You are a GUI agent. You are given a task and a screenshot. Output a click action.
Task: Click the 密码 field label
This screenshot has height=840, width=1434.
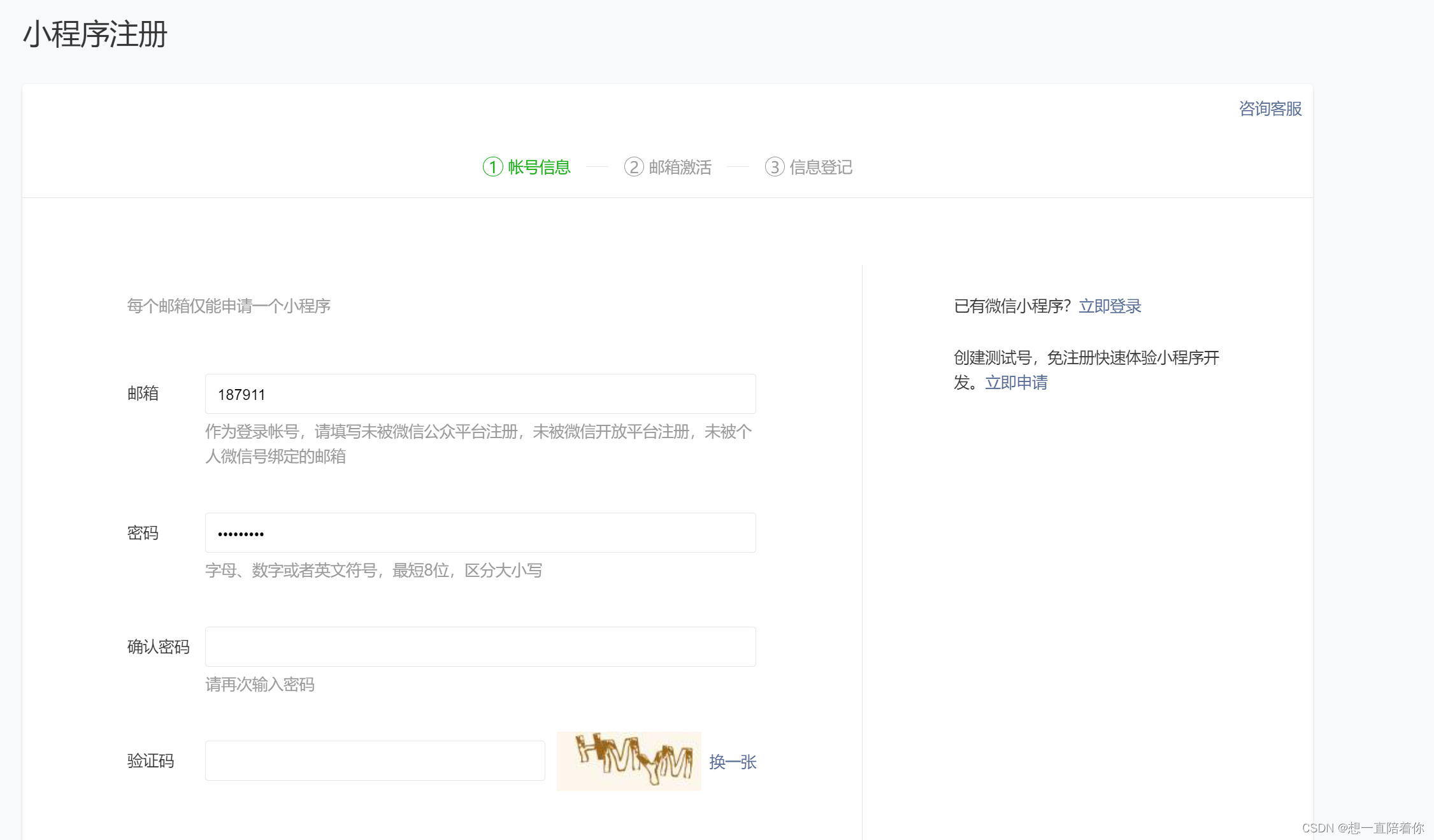143,533
